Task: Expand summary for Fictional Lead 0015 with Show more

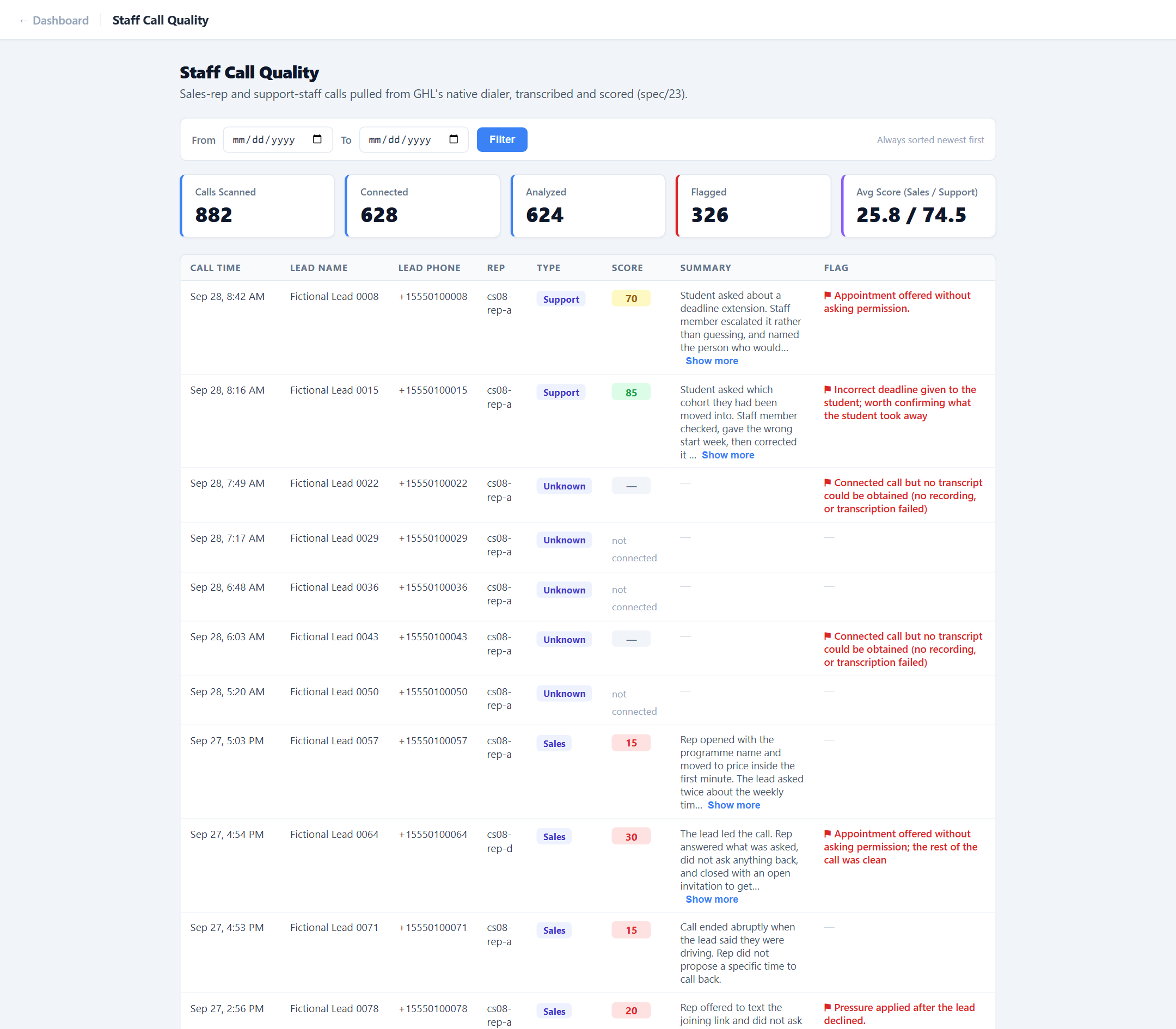Action: pos(727,455)
